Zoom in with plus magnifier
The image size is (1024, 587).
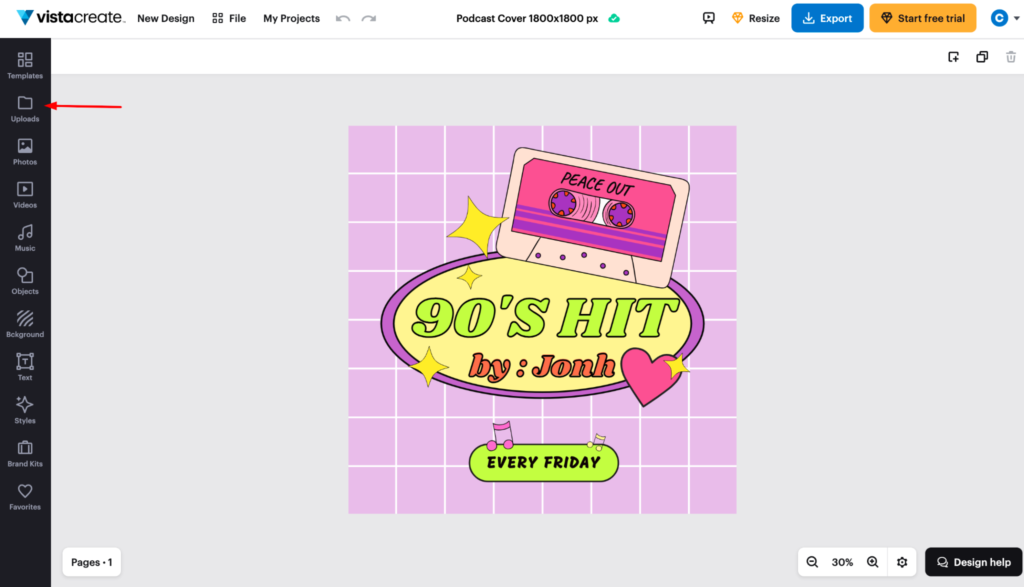point(872,562)
